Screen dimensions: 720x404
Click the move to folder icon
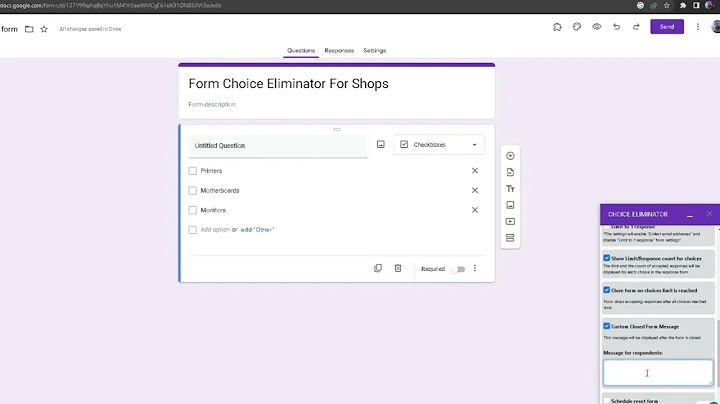click(29, 29)
